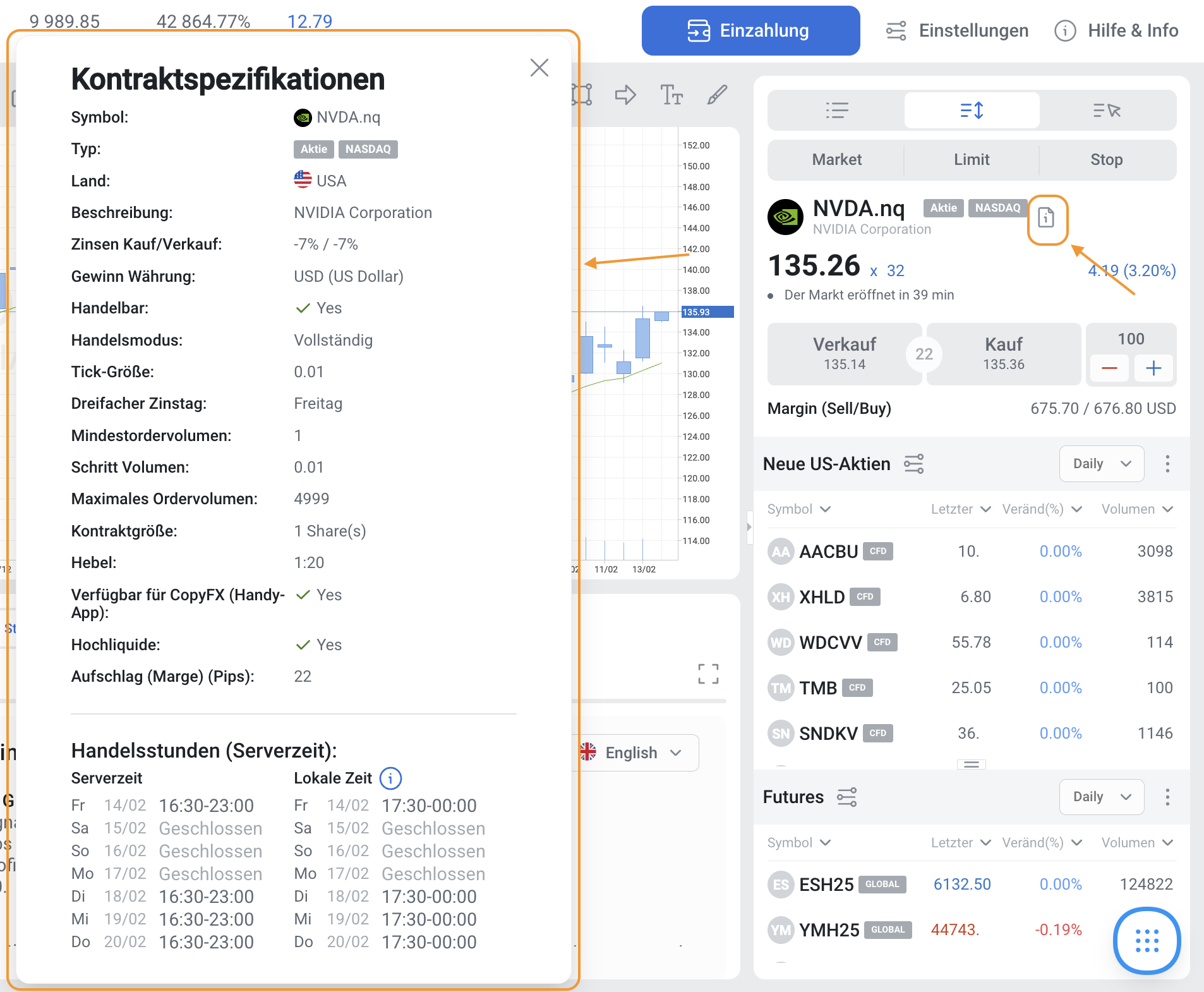Click the Einzahlung deposit button
The image size is (1204, 992).
[x=750, y=30]
